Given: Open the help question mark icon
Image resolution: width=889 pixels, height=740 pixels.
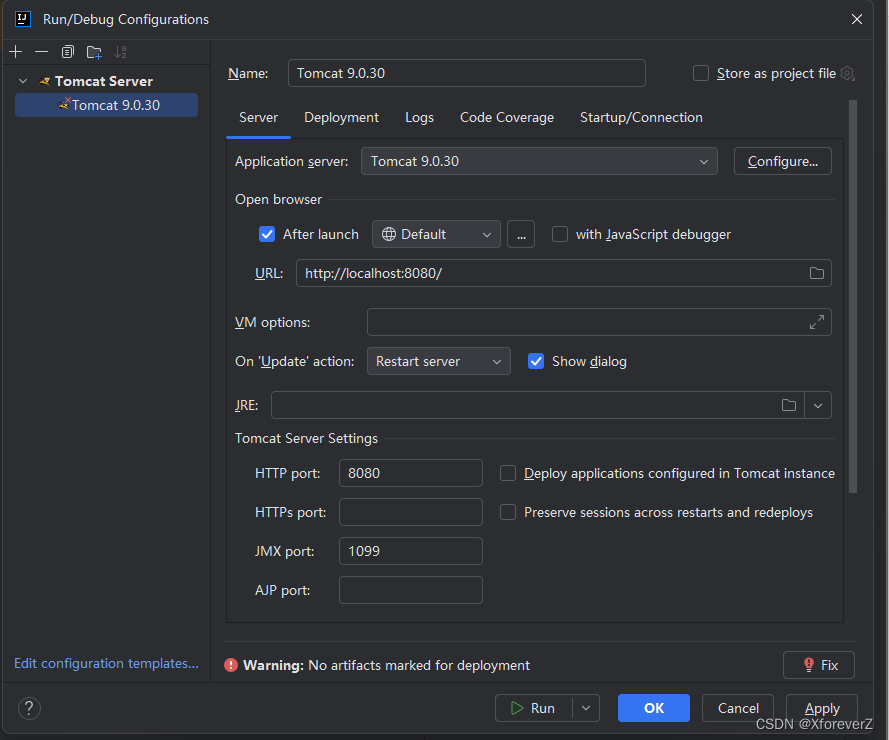Looking at the screenshot, I should pyautogui.click(x=29, y=708).
